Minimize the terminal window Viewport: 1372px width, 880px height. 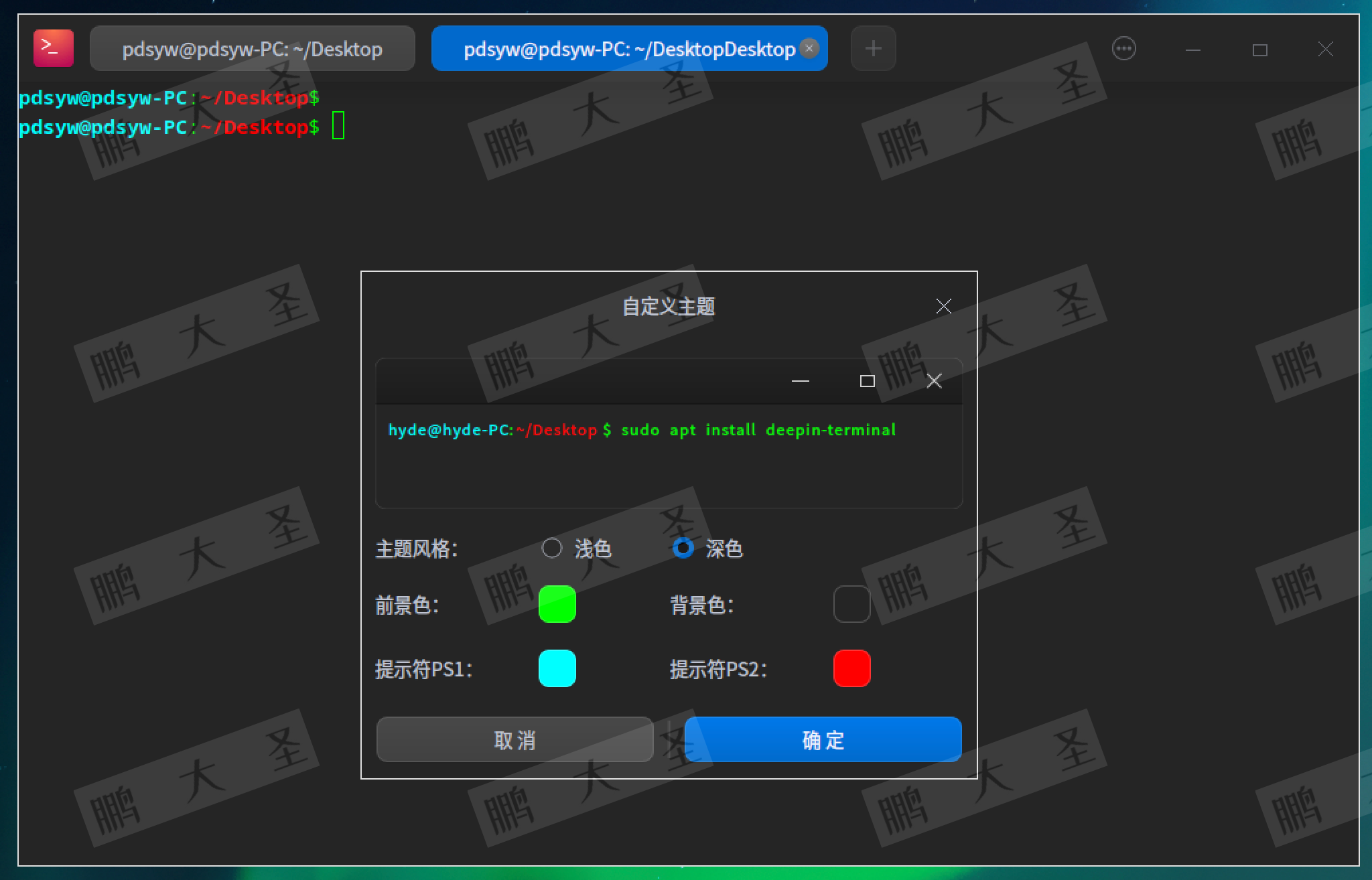(1192, 50)
